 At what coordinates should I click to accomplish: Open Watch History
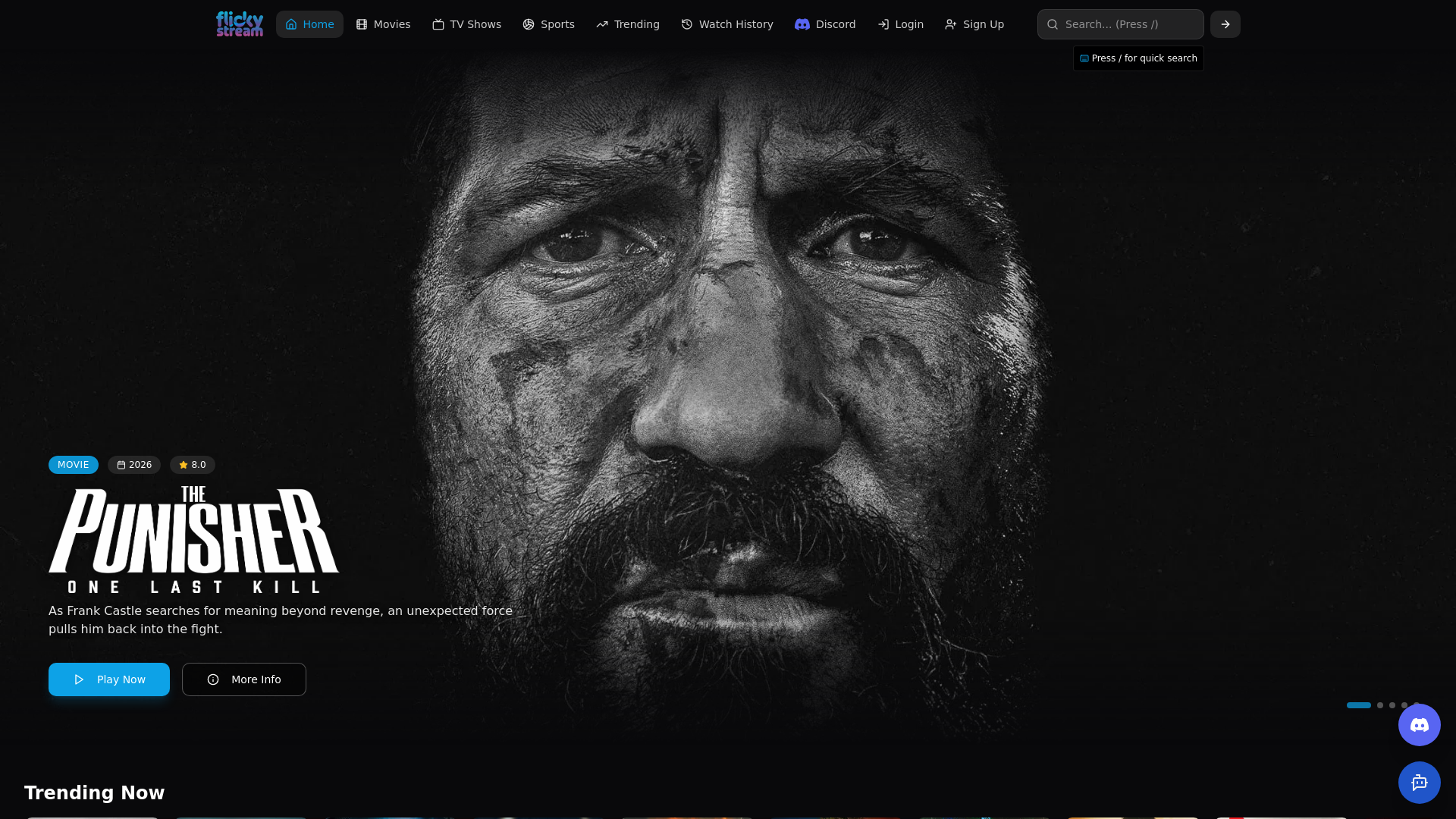click(727, 24)
